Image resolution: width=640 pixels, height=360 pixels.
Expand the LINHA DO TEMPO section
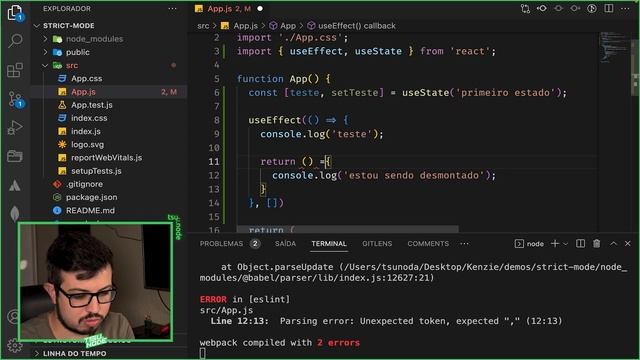(74, 353)
